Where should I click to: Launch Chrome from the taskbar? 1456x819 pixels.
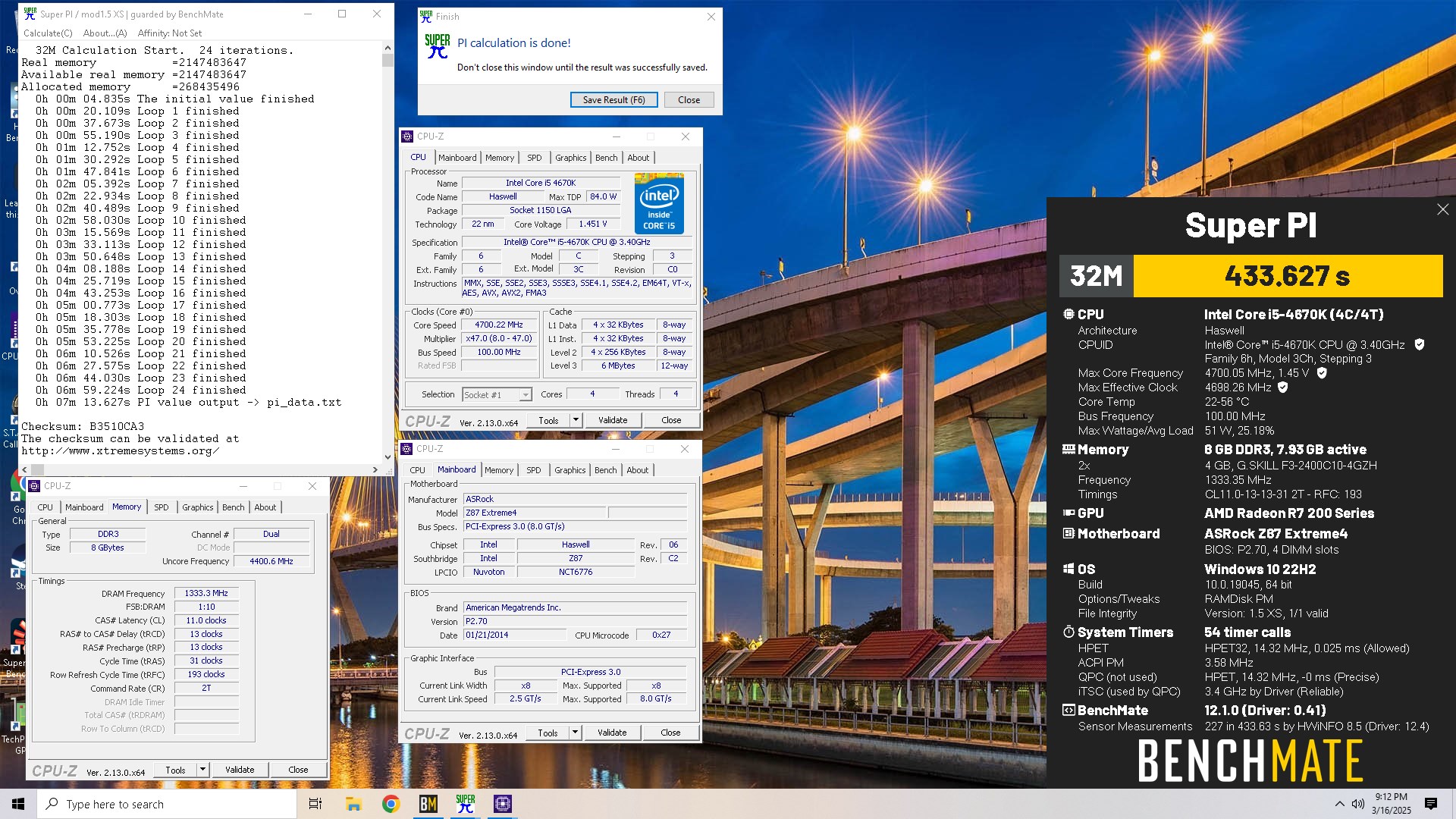[x=391, y=804]
